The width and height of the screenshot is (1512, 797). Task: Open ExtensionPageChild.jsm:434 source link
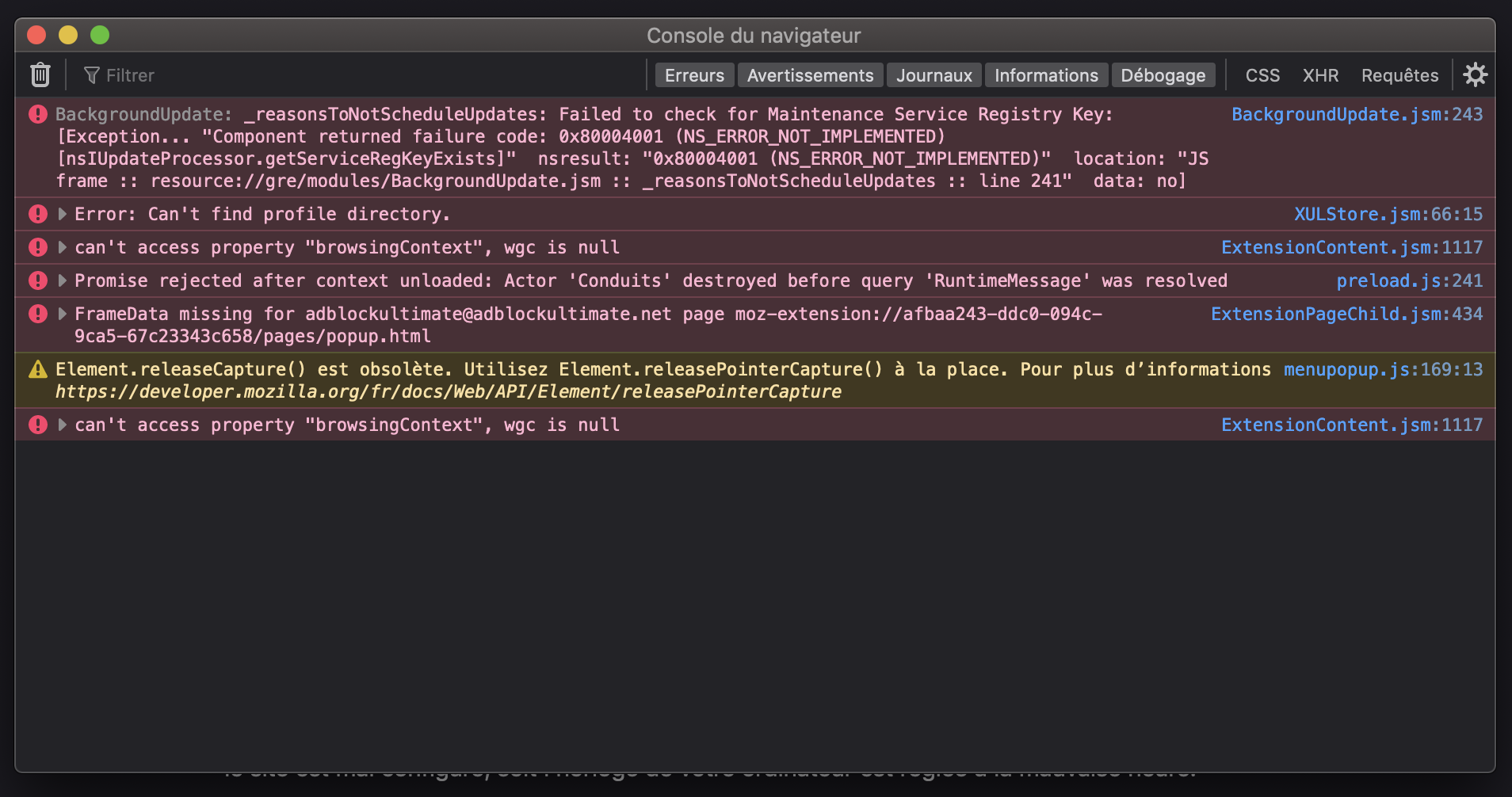tap(1346, 314)
